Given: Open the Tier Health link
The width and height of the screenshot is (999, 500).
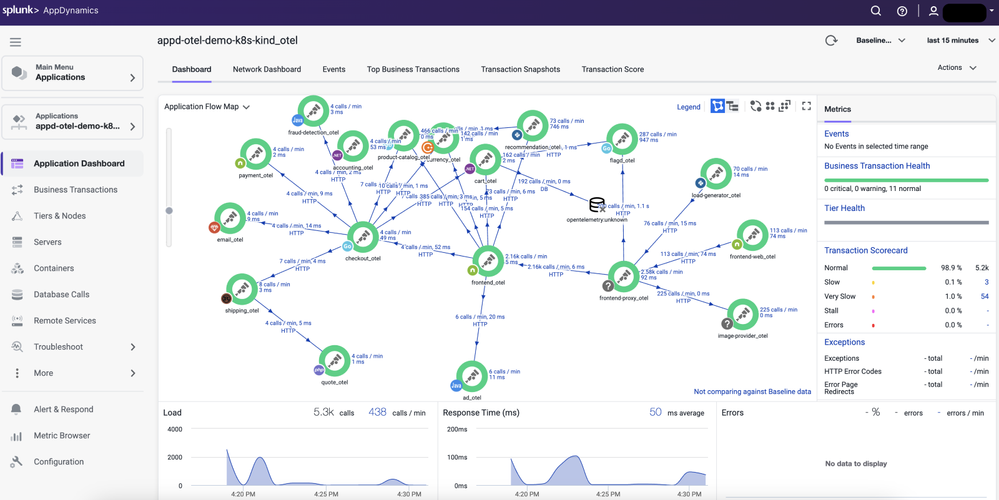Looking at the screenshot, I should point(844,208).
